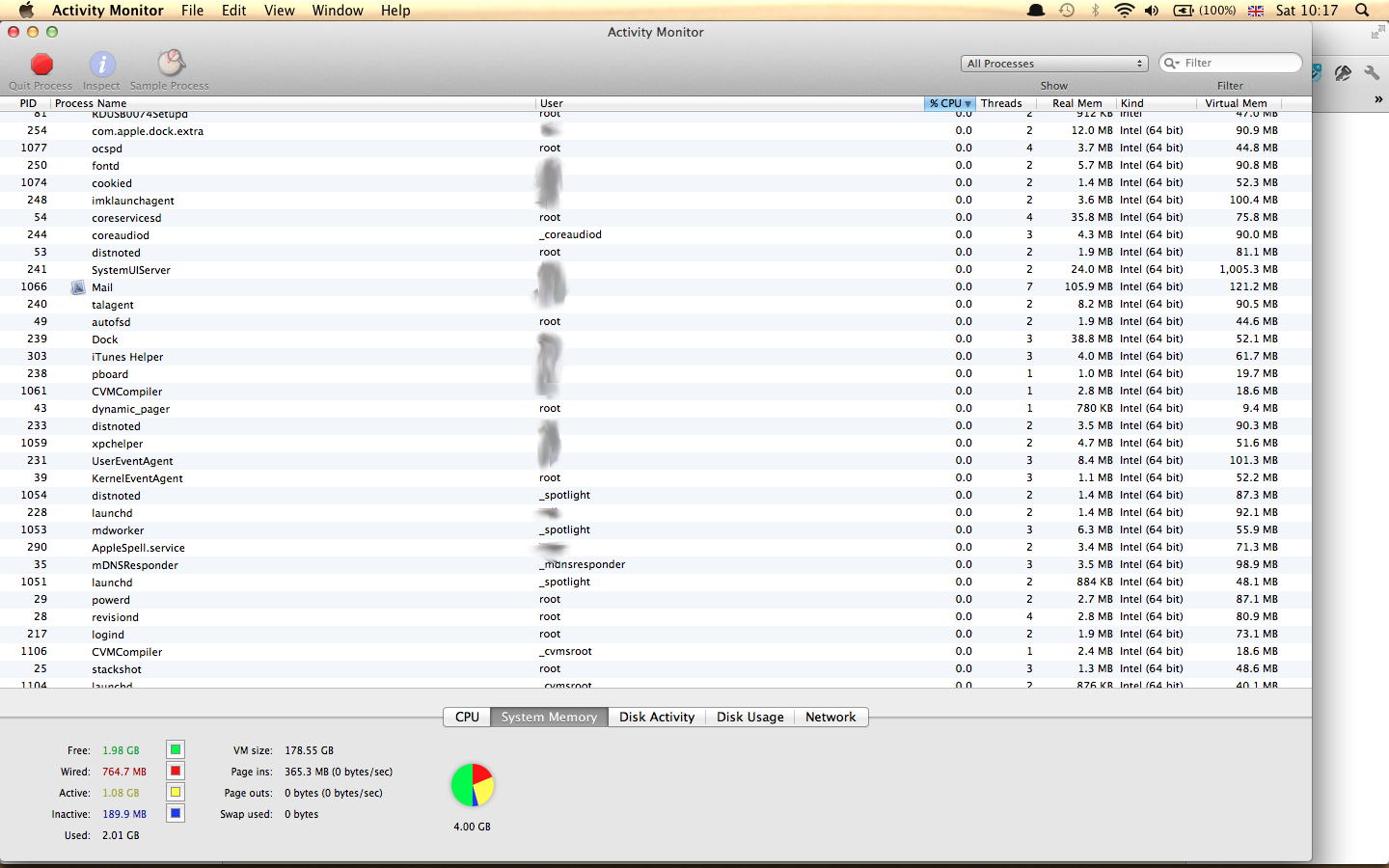Select the mdworker process row
This screenshot has height=868, width=1389.
656,530
